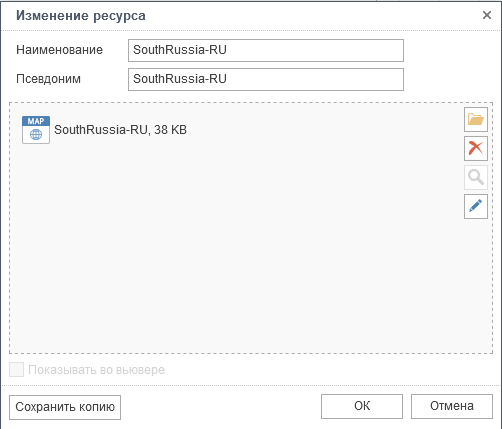Cancel with the Отмена button
Viewport: 502px width, 429px height.
tap(452, 406)
